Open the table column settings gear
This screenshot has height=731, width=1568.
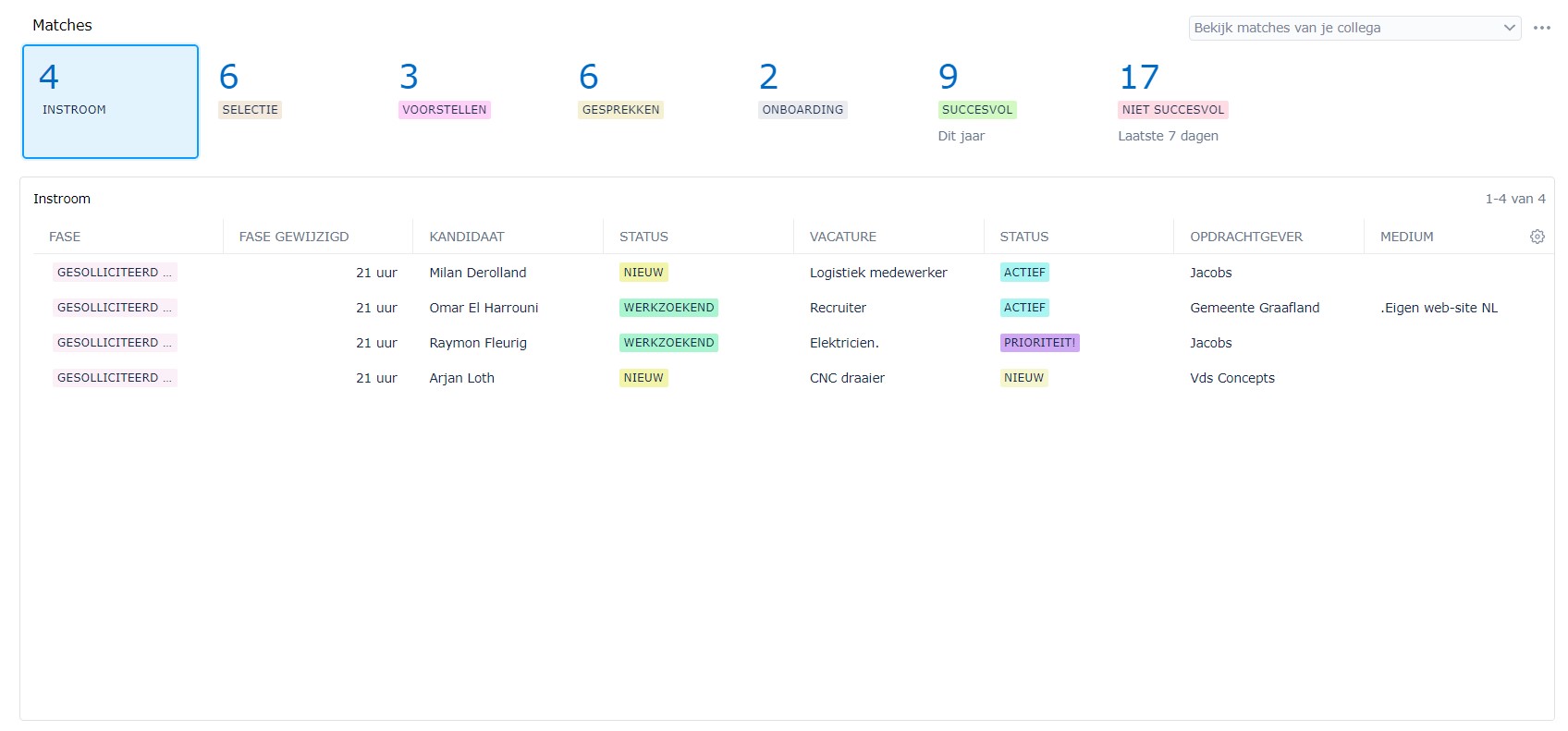click(x=1537, y=237)
